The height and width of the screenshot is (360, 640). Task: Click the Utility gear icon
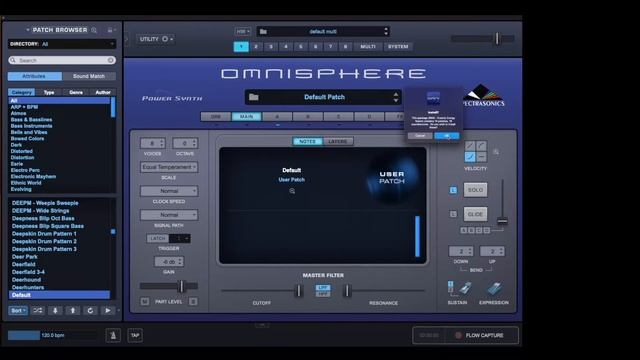pos(165,39)
